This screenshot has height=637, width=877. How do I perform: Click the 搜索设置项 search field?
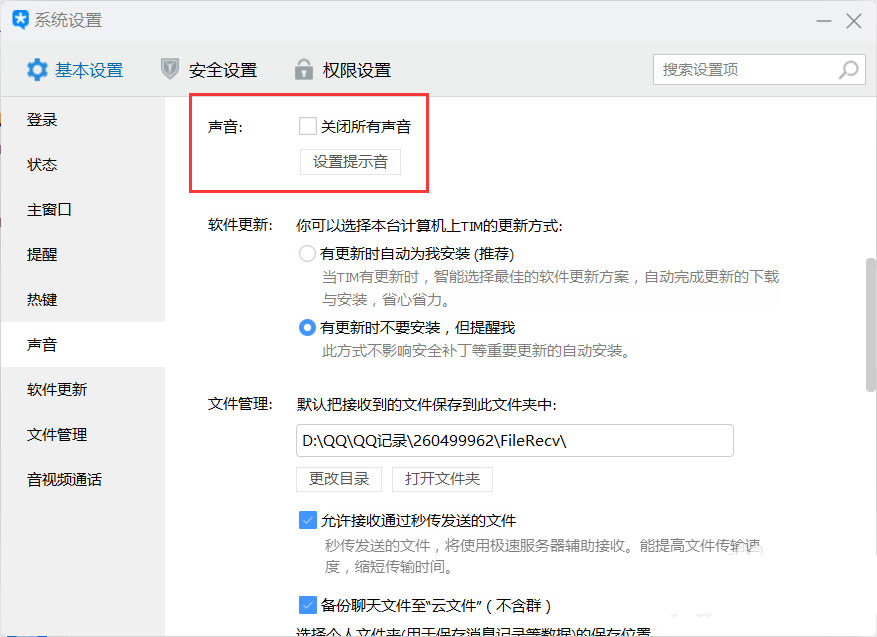click(x=745, y=70)
